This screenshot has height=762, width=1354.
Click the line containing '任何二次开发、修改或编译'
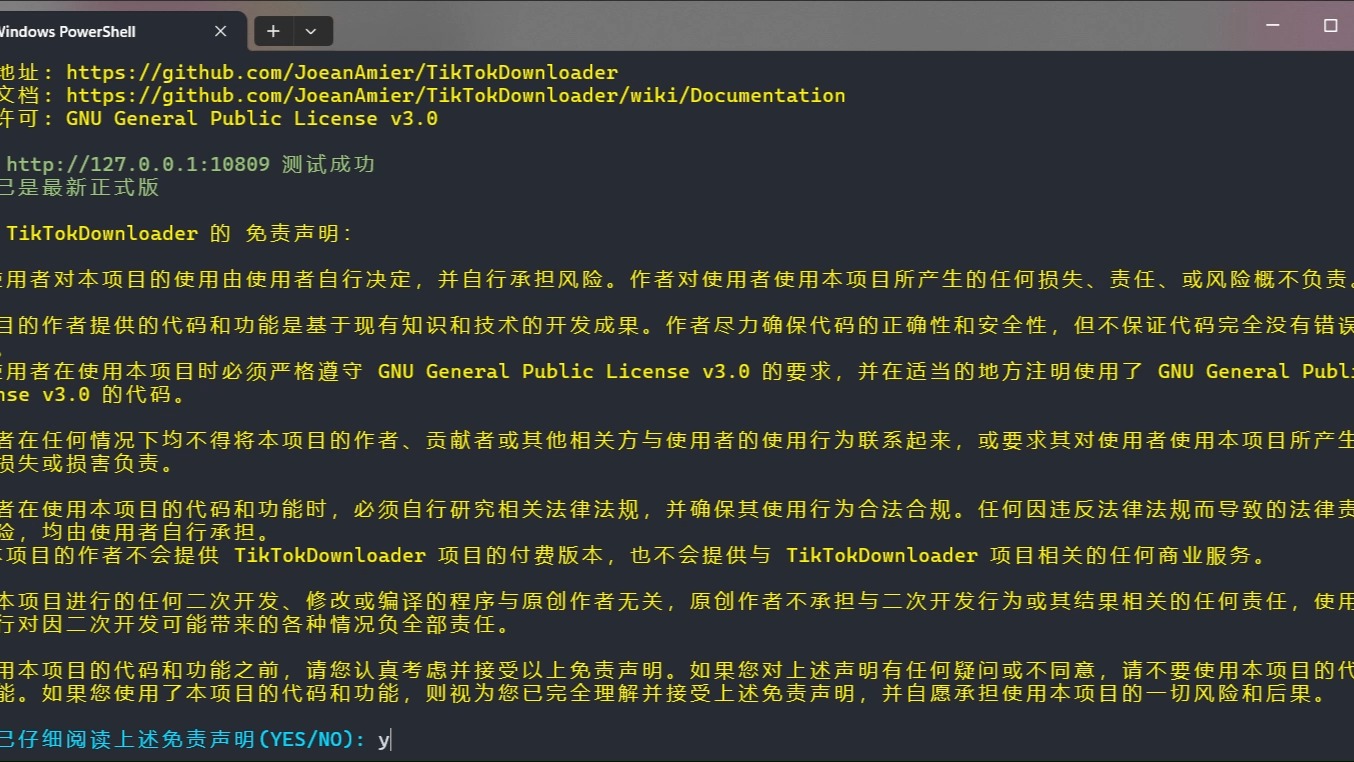[x=677, y=601]
